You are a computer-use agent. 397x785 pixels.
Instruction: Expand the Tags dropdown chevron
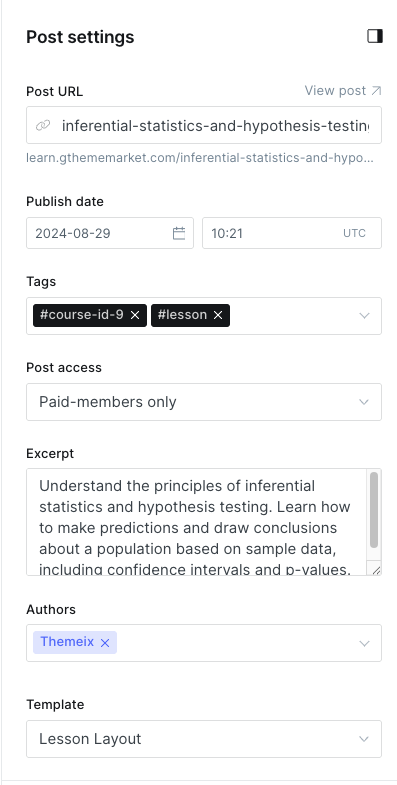point(364,316)
